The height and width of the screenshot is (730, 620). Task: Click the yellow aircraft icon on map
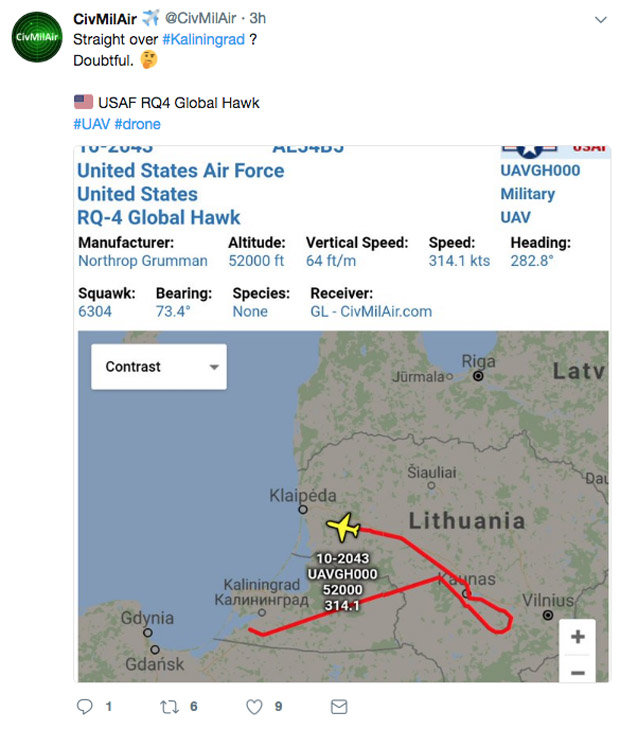coord(343,526)
